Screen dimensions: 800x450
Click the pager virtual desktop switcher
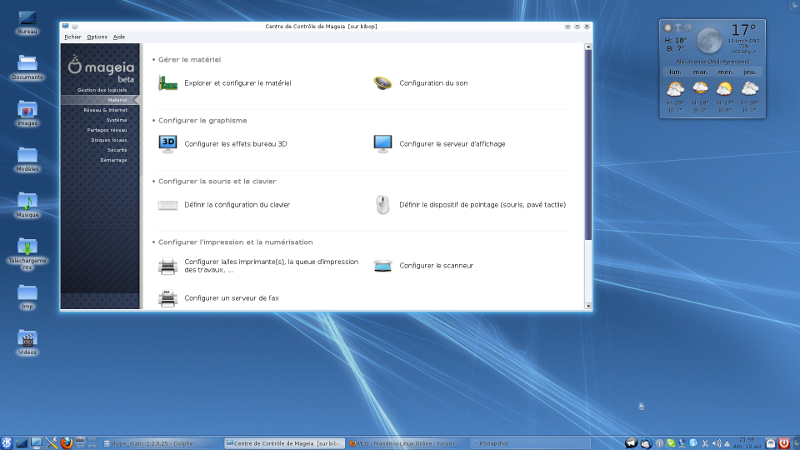click(x=86, y=443)
